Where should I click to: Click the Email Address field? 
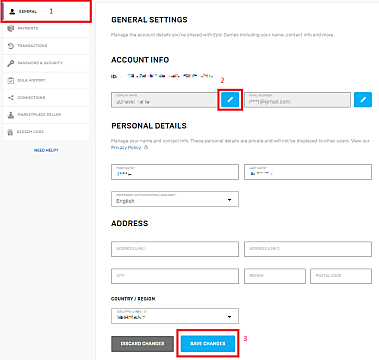(x=297, y=100)
